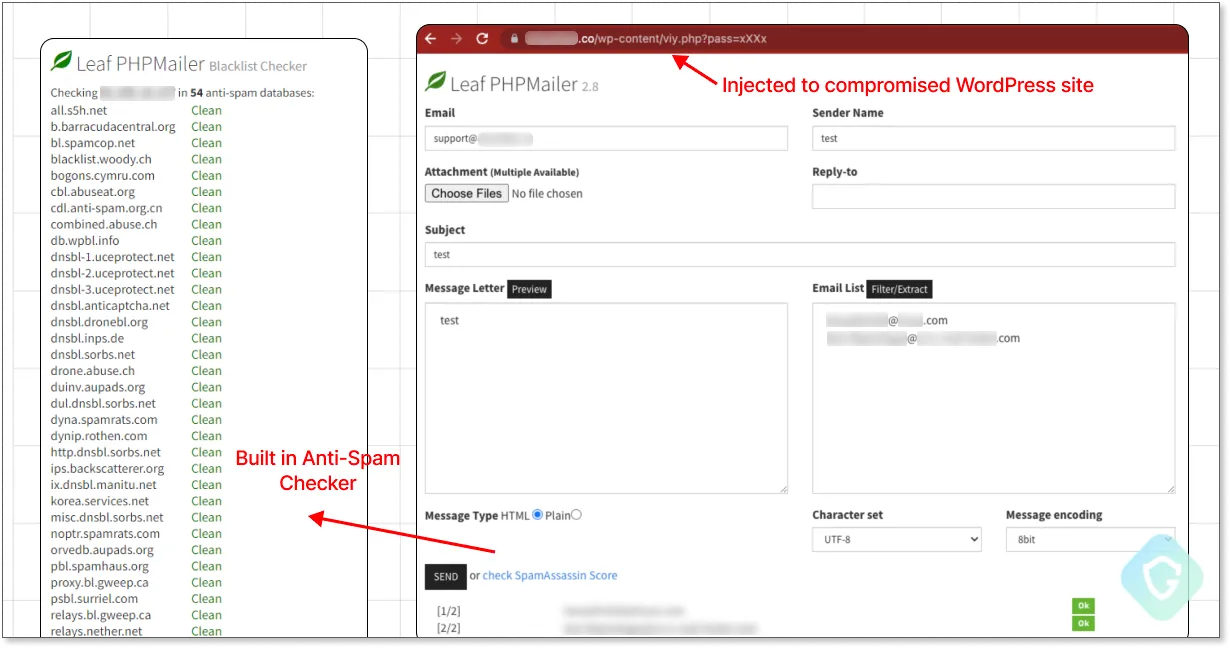Click the dnsbl.anticaptcha.net entry

coord(111,306)
